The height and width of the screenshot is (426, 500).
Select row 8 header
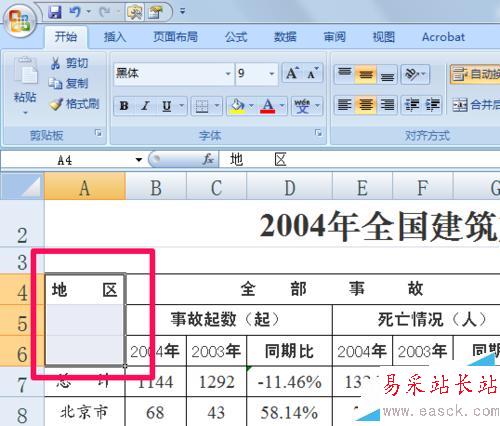(22, 413)
